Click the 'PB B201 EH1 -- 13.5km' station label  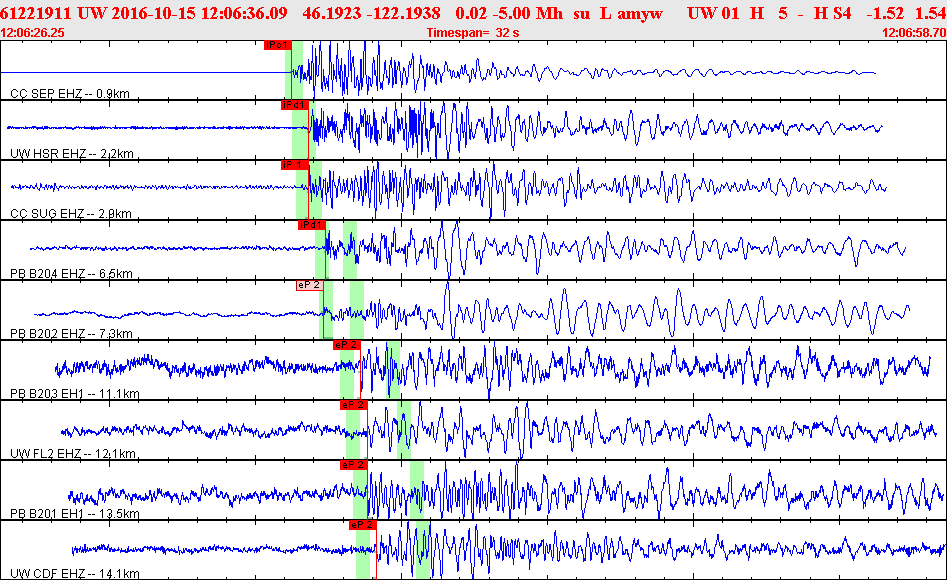point(74,514)
